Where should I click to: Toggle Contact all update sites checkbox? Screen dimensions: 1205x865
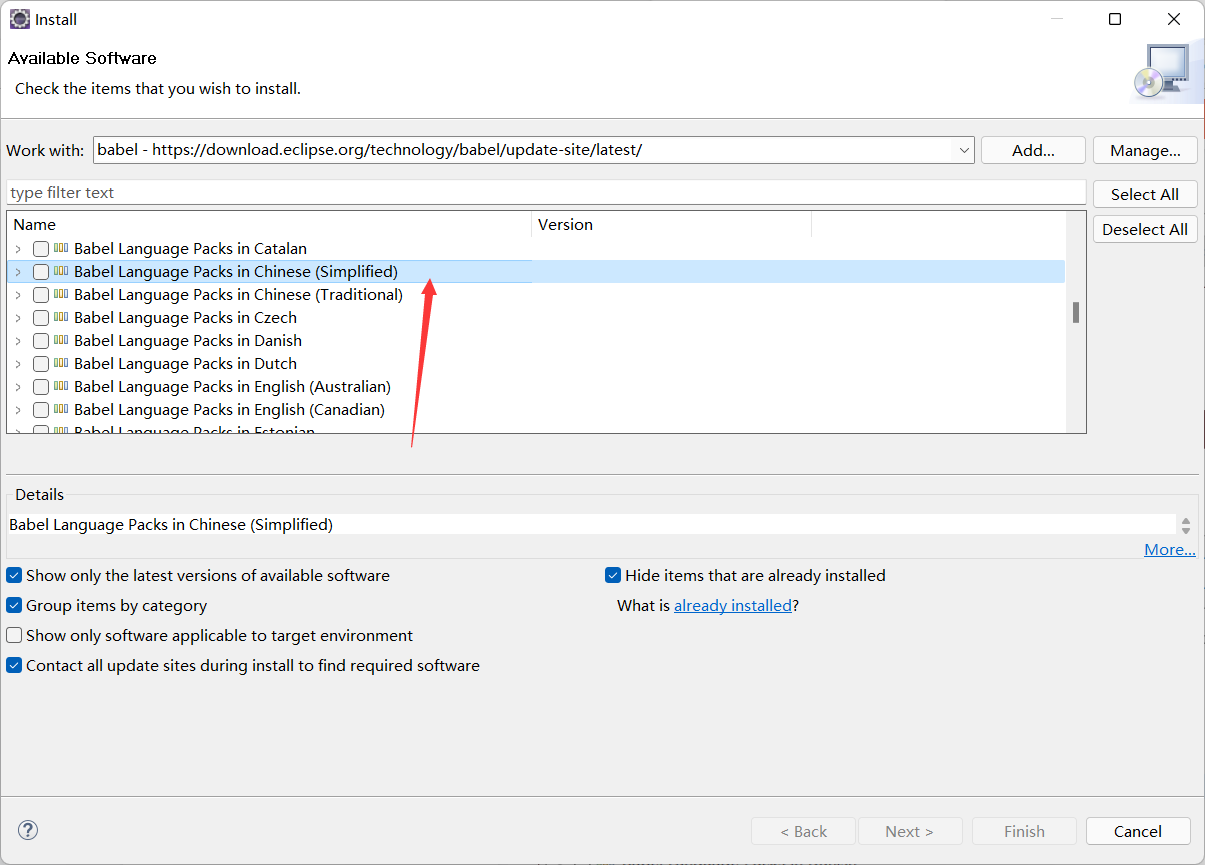(x=14, y=665)
